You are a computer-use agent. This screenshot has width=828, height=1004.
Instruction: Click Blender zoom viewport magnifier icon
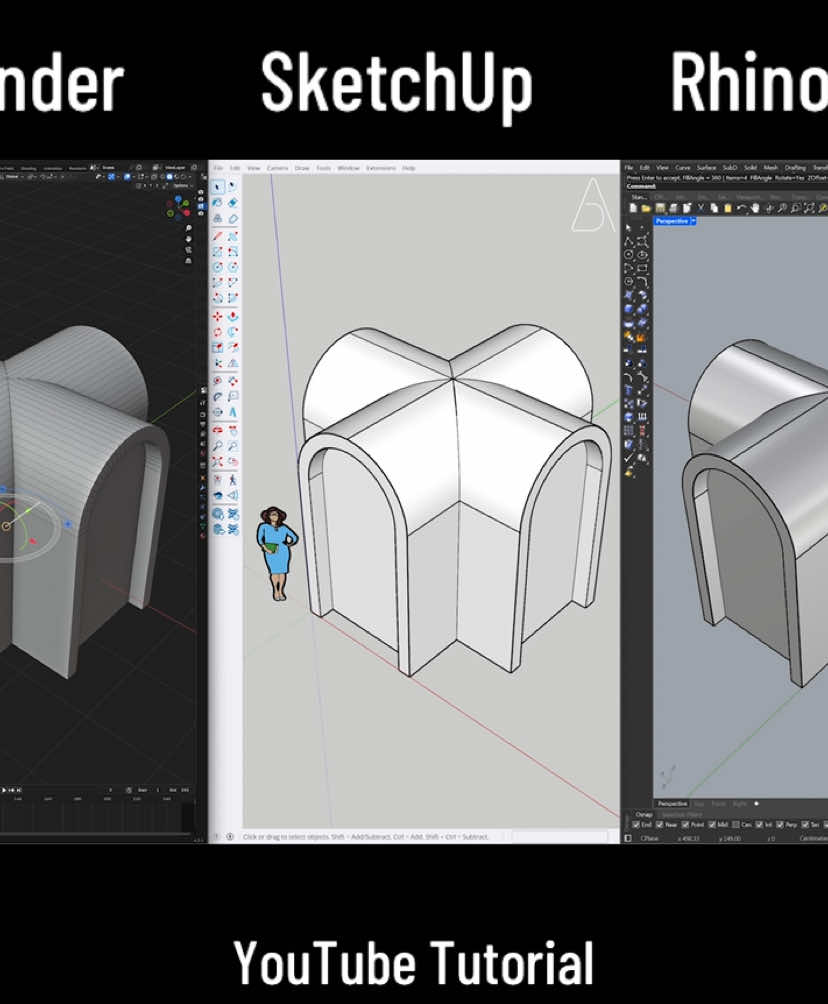pyautogui.click(x=189, y=228)
